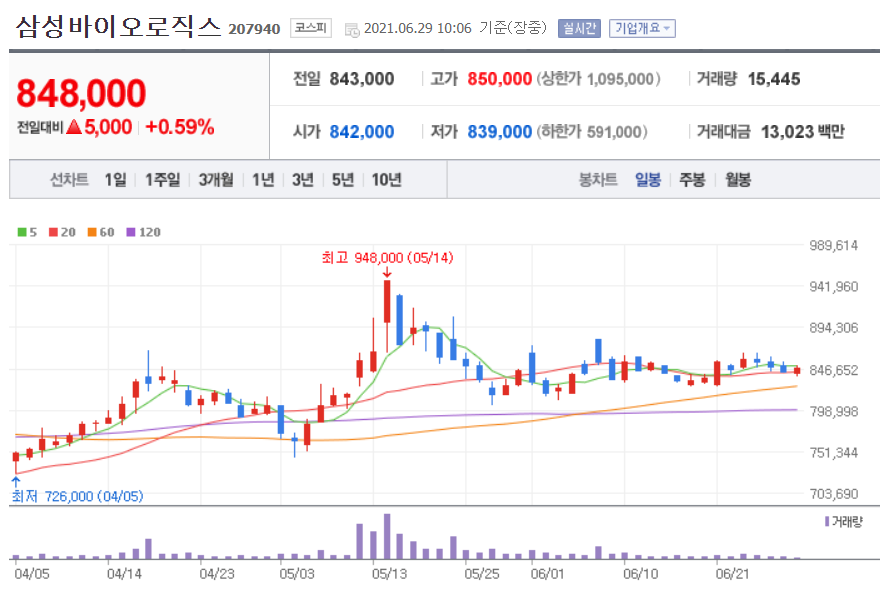The height and width of the screenshot is (600, 880).
Task: Click the 실시간 real-time button
Action: 579,28
